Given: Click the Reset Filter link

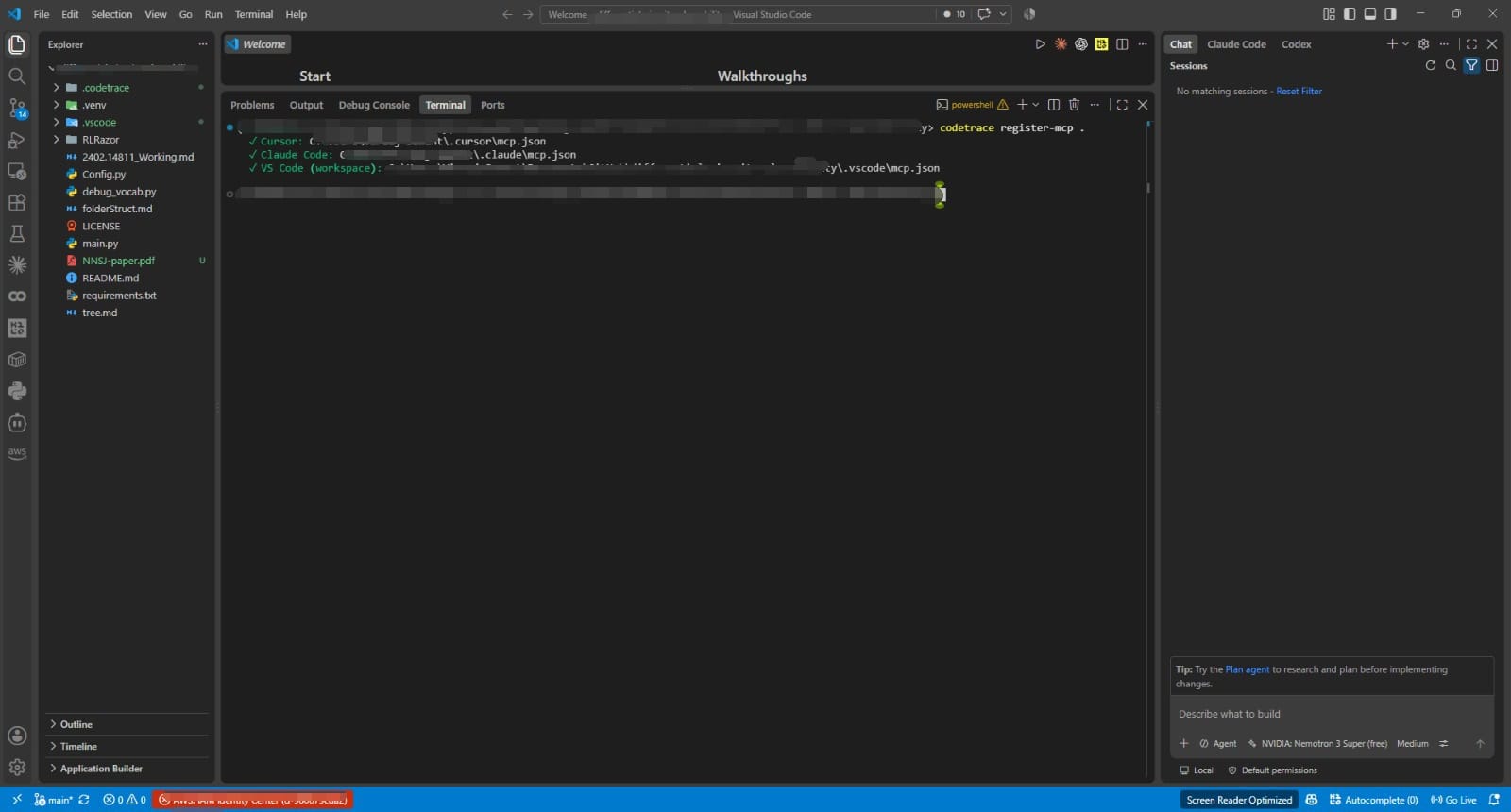Looking at the screenshot, I should [x=1299, y=92].
